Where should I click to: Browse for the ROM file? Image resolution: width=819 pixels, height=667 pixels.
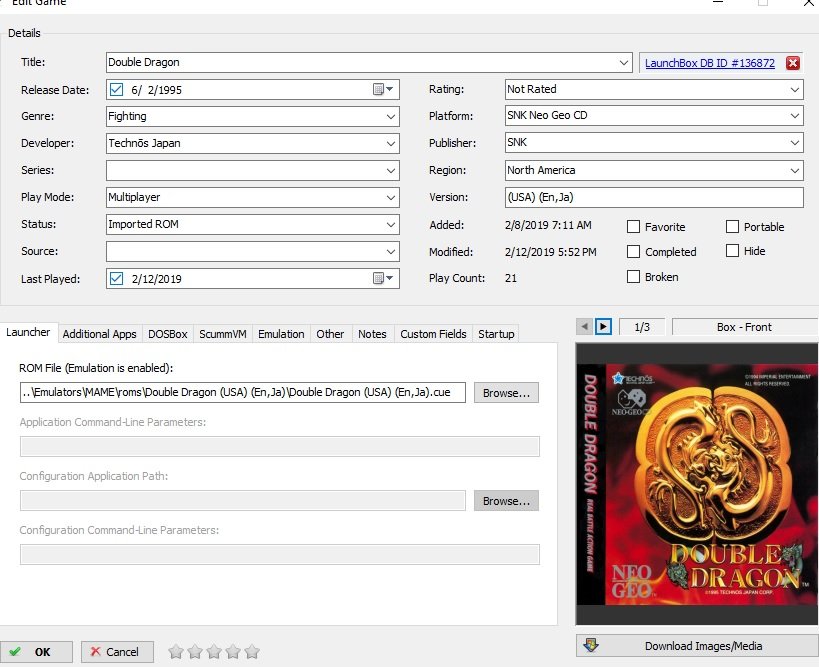506,393
